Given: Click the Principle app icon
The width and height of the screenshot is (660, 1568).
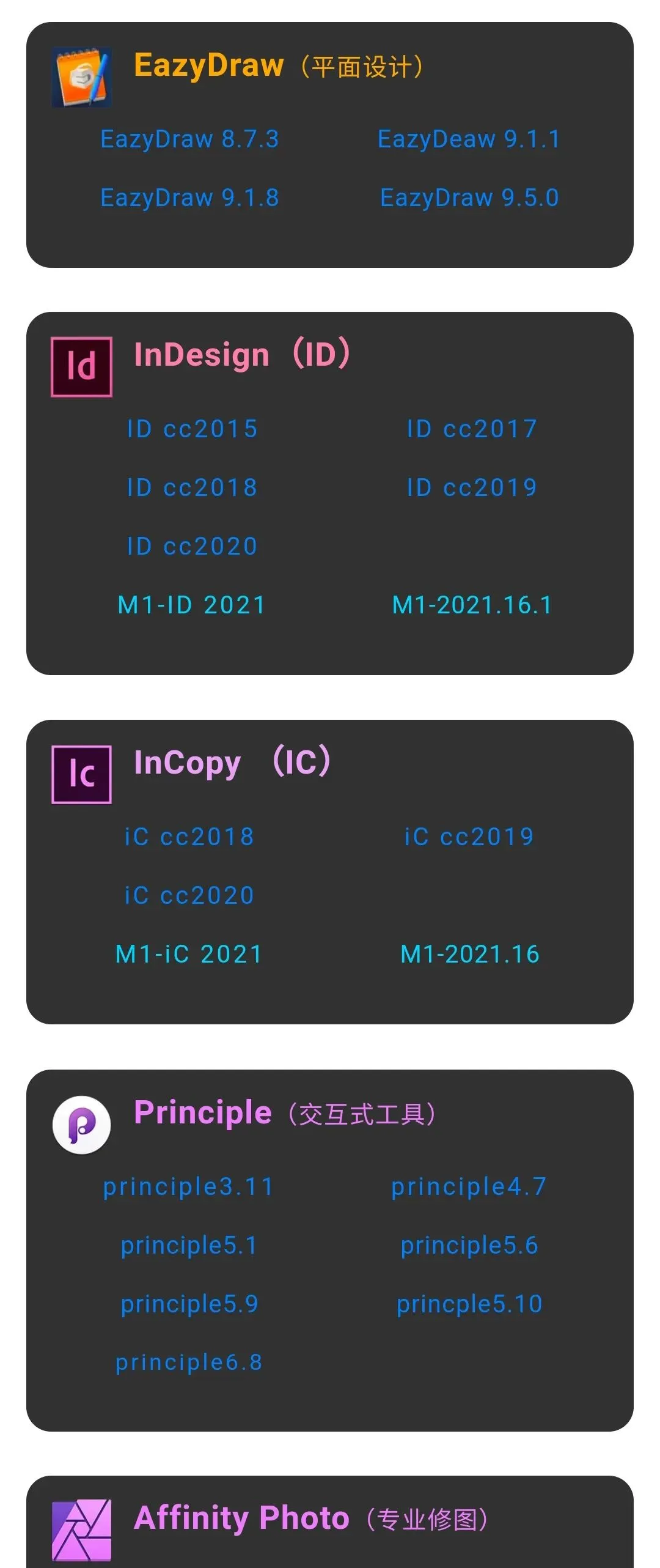Looking at the screenshot, I should click(x=82, y=1125).
